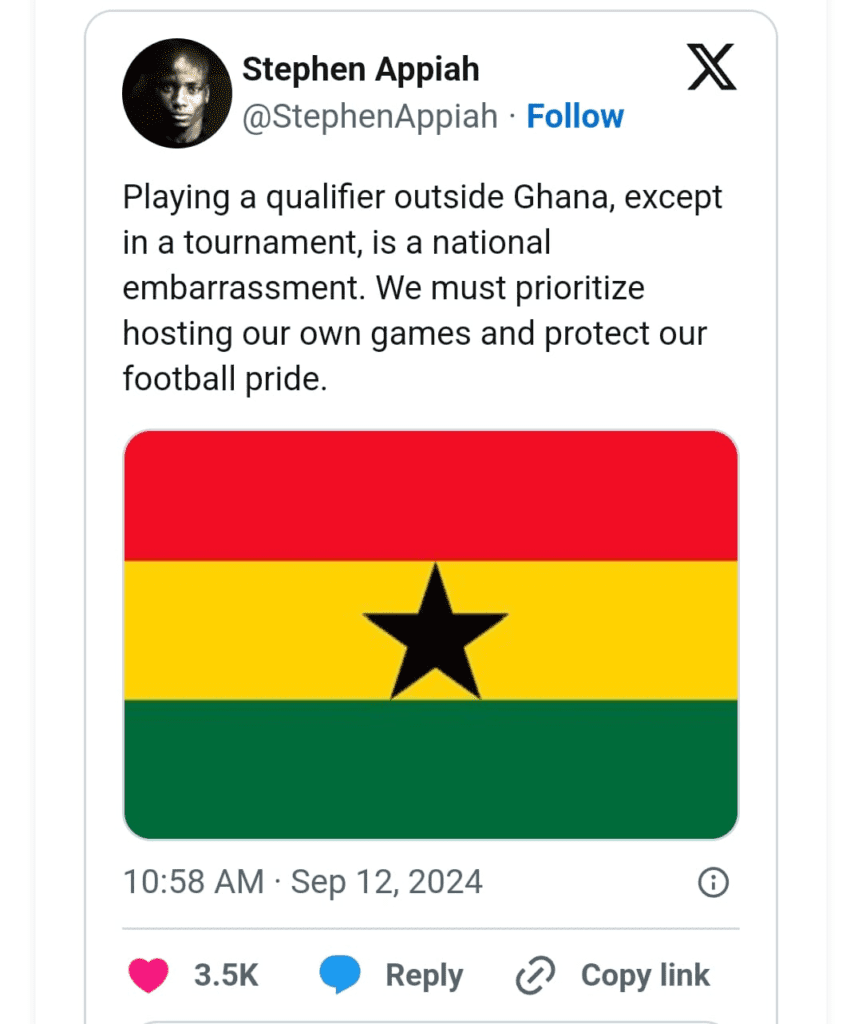This screenshot has width=862, height=1024.
Task: Click the blue reply bubble icon
Action: tap(339, 976)
